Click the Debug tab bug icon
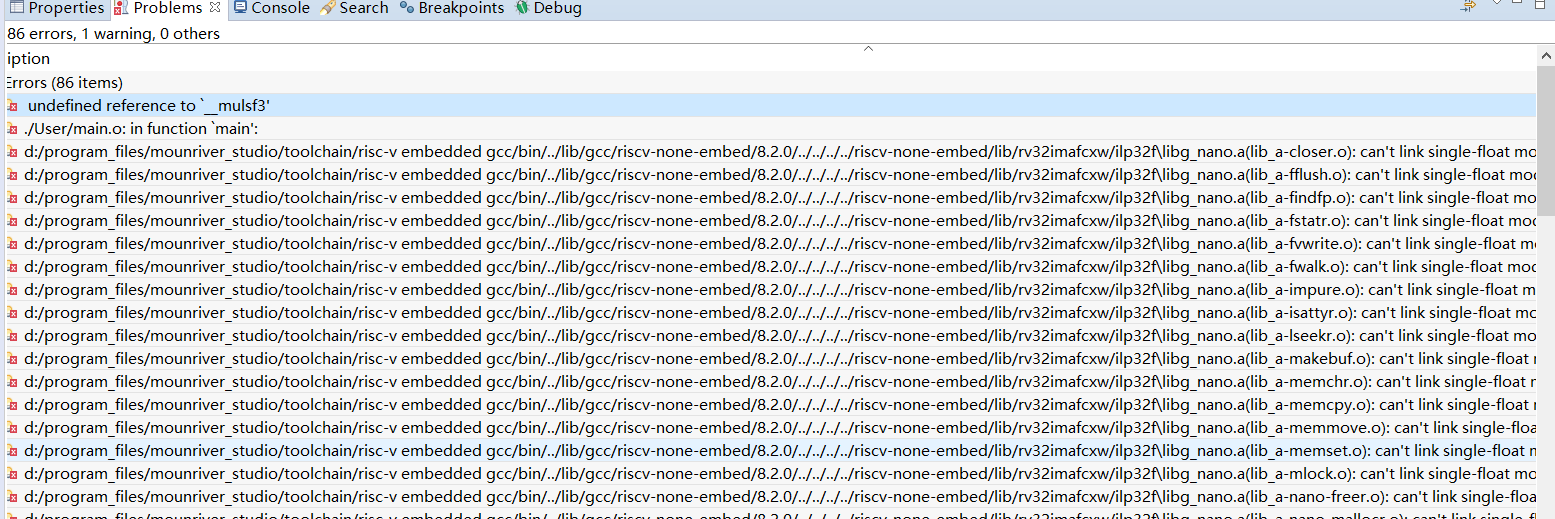The height and width of the screenshot is (519, 1555). tap(522, 8)
